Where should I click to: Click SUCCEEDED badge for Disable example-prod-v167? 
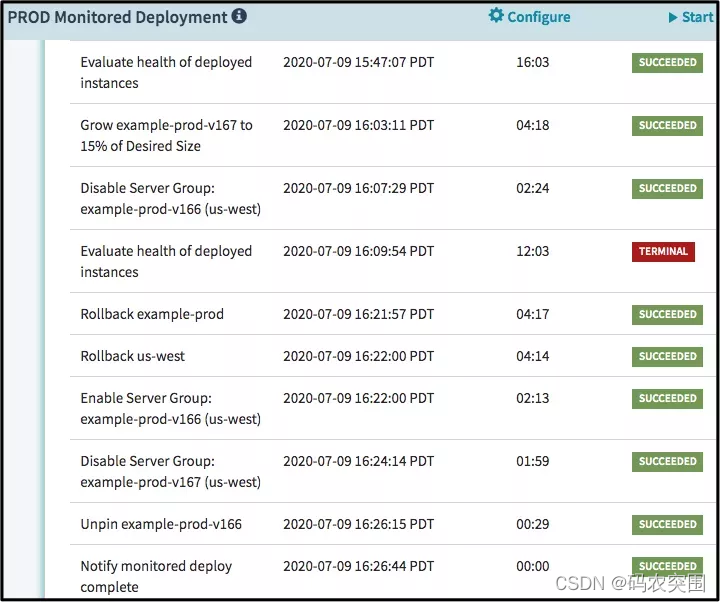point(667,461)
